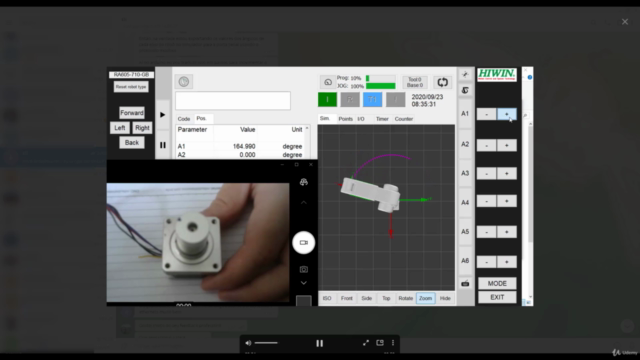Viewport: 640px width, 360px height.
Task: Switch to the Code tab
Action: point(184,119)
